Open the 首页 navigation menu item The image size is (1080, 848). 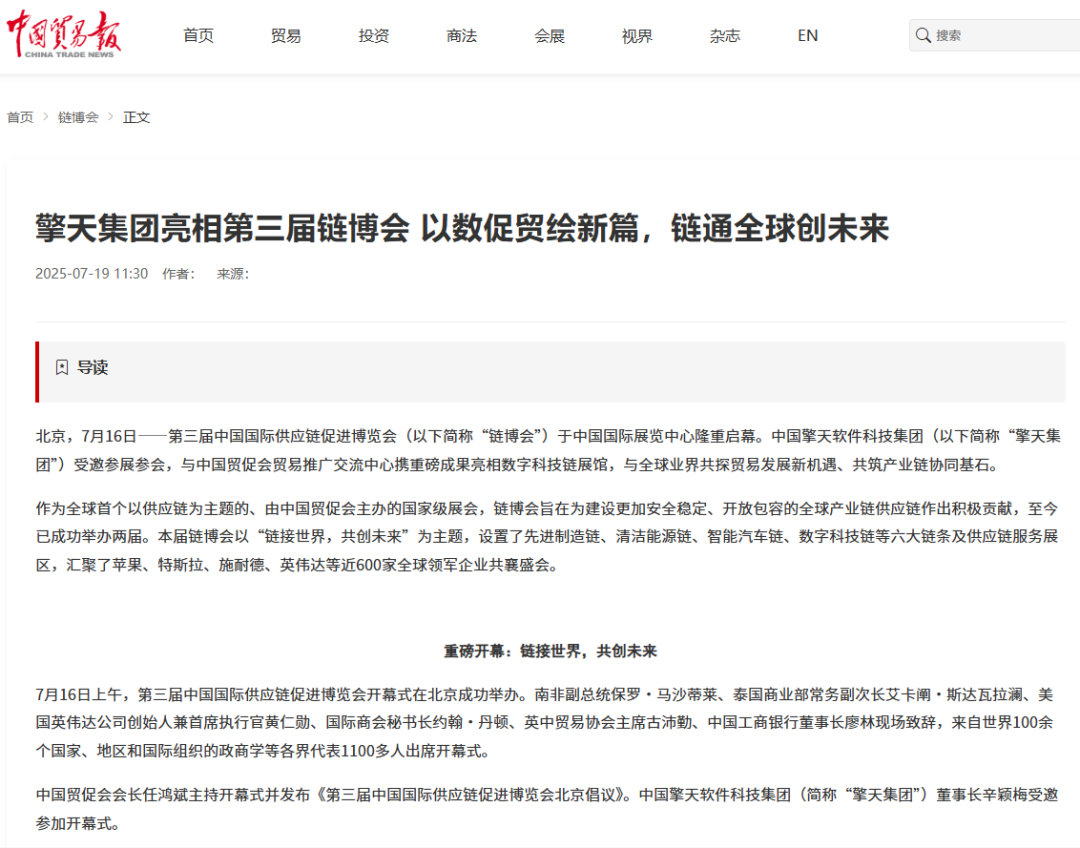coord(198,36)
